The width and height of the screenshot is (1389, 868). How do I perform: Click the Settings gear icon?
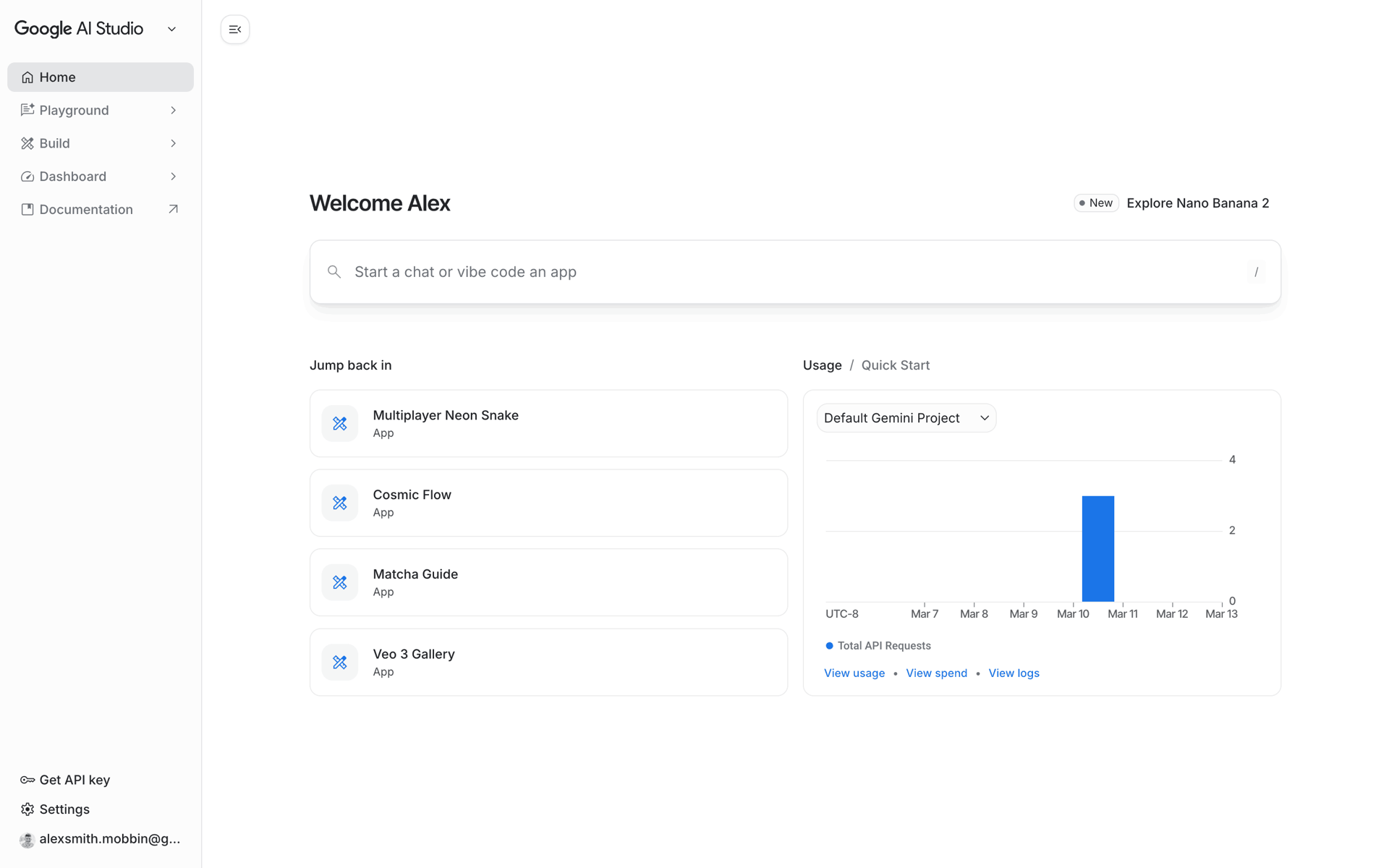tap(27, 809)
